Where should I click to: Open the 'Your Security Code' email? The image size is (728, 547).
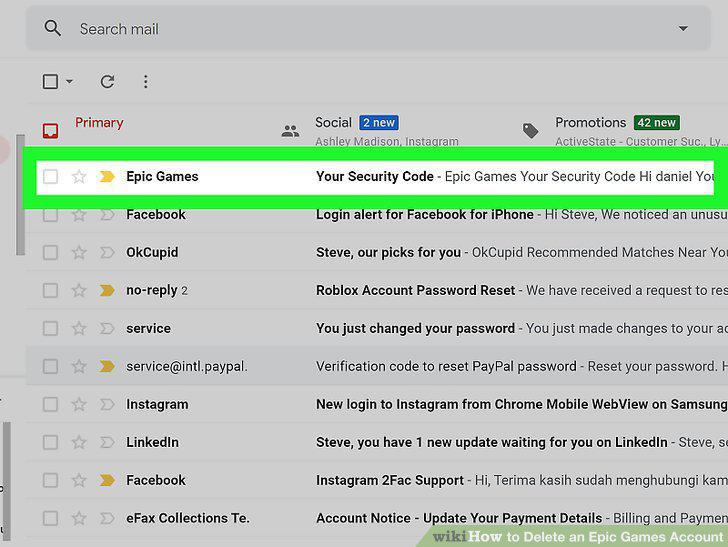375,176
